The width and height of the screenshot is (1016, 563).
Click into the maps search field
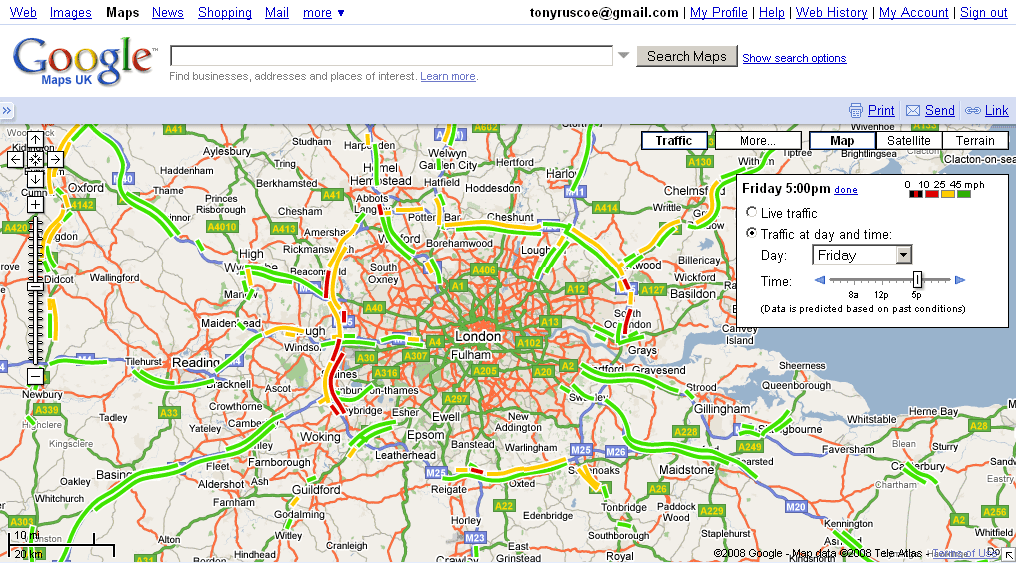tap(391, 56)
